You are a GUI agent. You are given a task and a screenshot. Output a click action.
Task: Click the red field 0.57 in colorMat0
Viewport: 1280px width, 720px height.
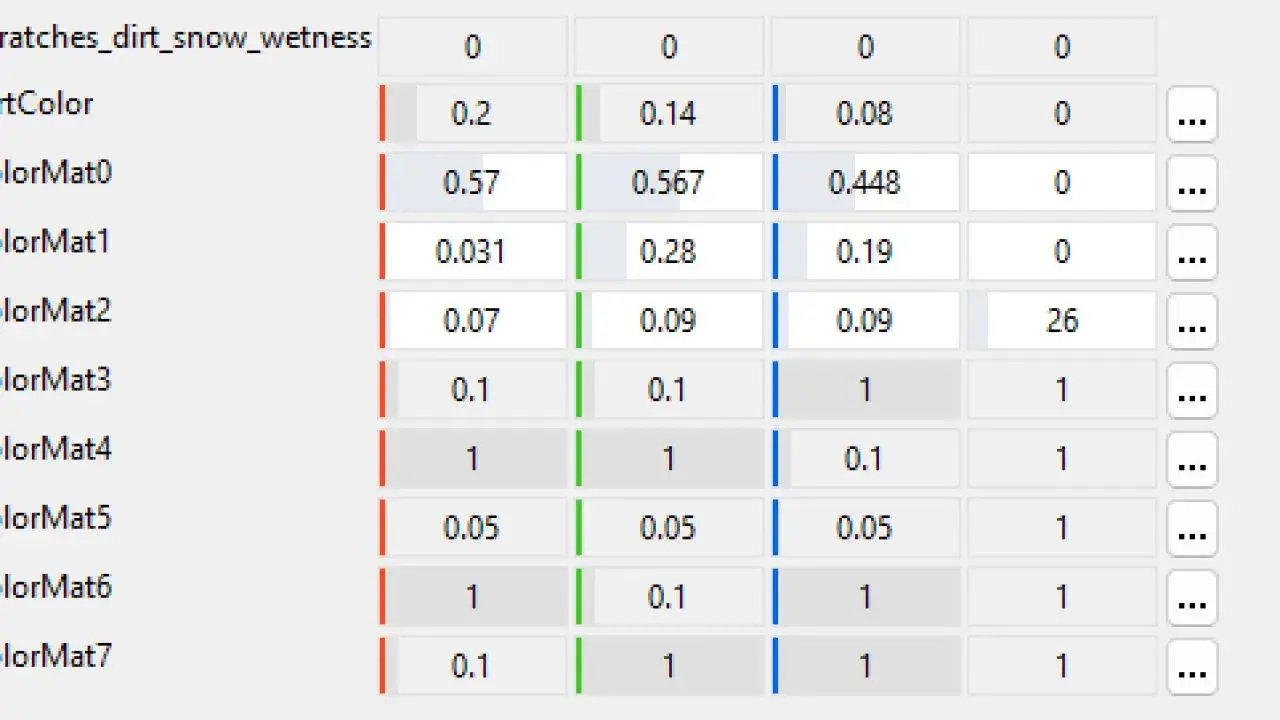[472, 183]
